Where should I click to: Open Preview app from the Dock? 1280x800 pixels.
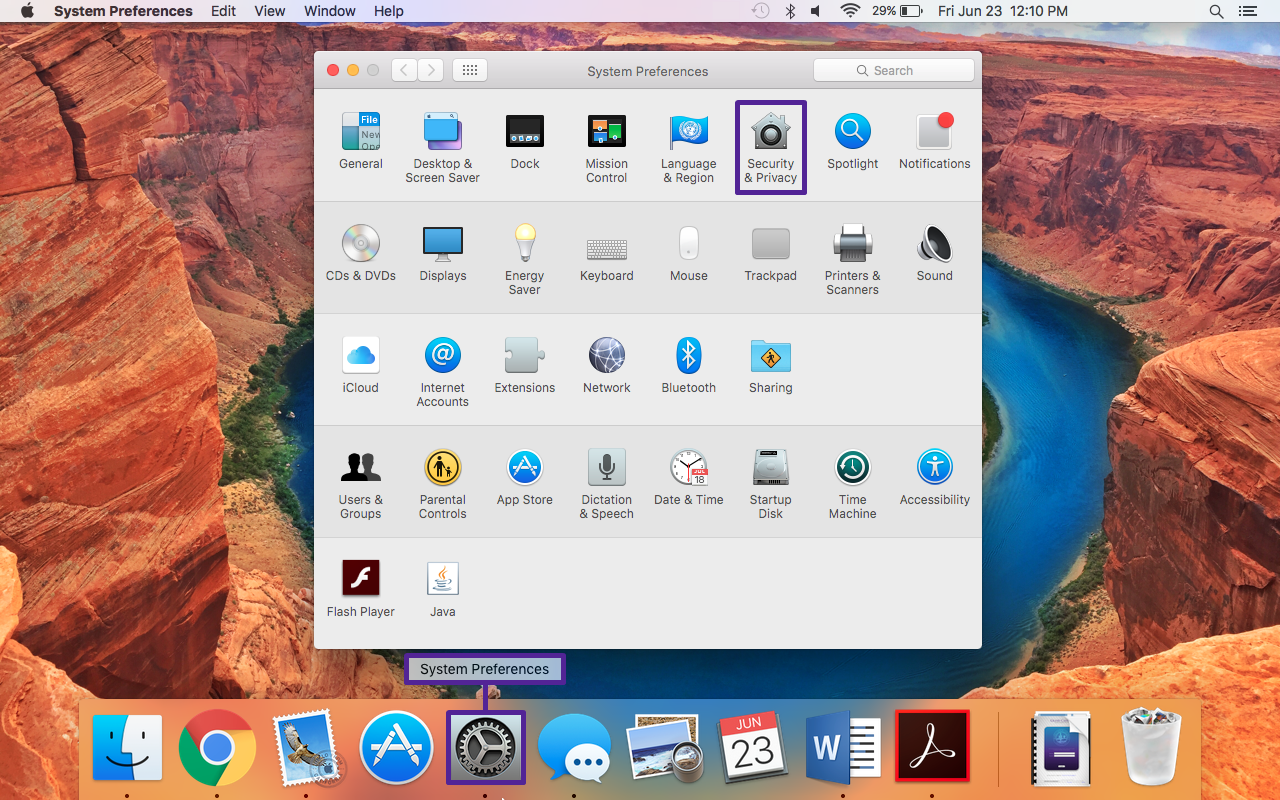tap(663, 748)
